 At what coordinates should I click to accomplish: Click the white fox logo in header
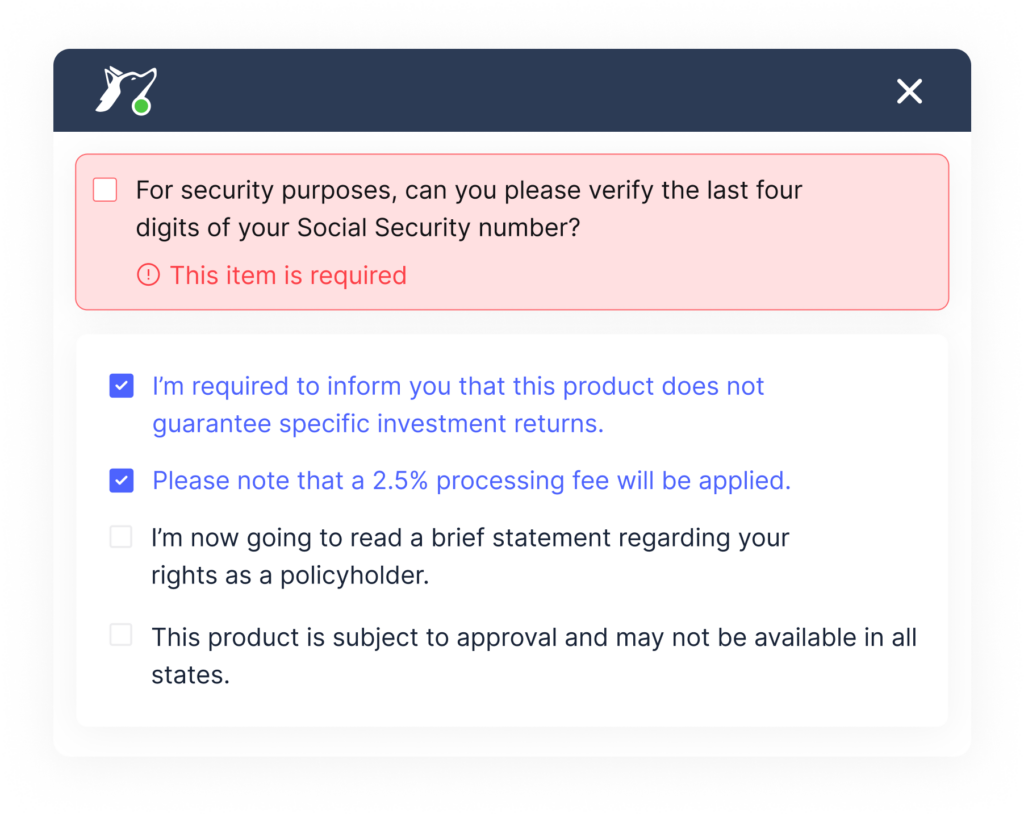coord(126,90)
